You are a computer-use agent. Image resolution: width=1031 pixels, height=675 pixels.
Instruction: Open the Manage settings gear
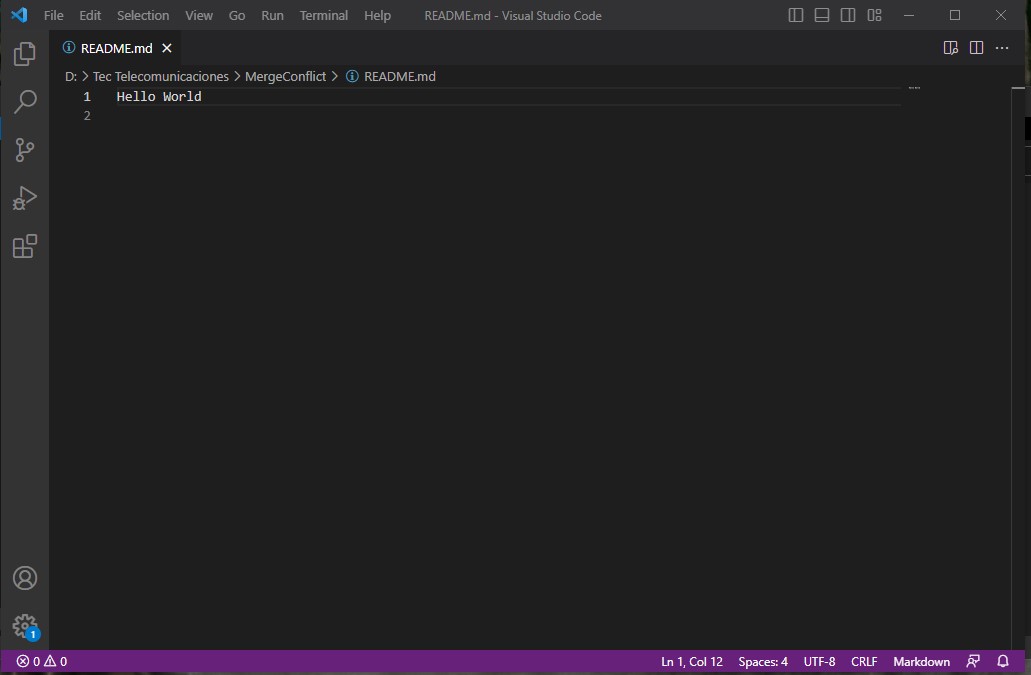pyautogui.click(x=24, y=626)
